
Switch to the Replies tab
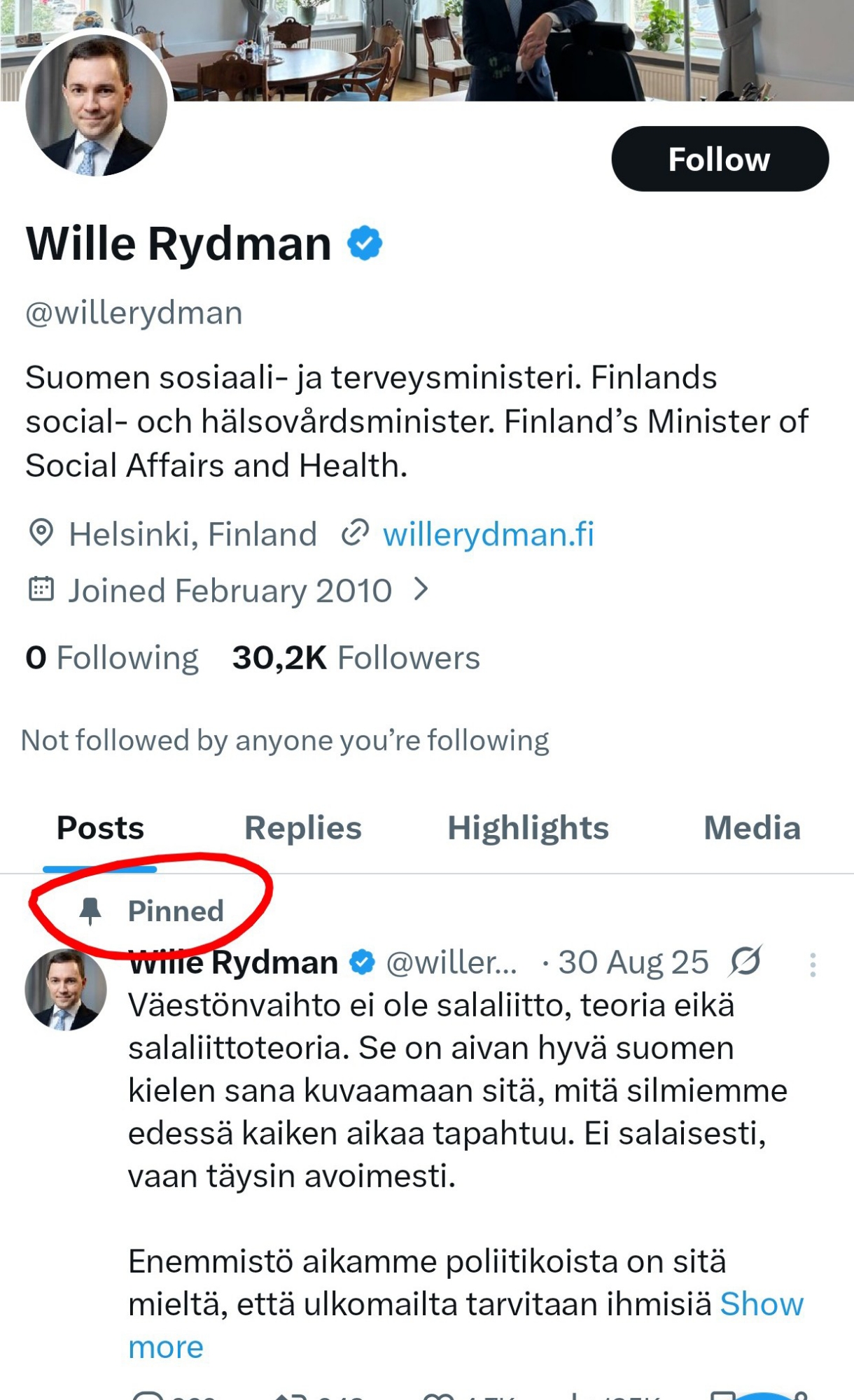(x=302, y=828)
